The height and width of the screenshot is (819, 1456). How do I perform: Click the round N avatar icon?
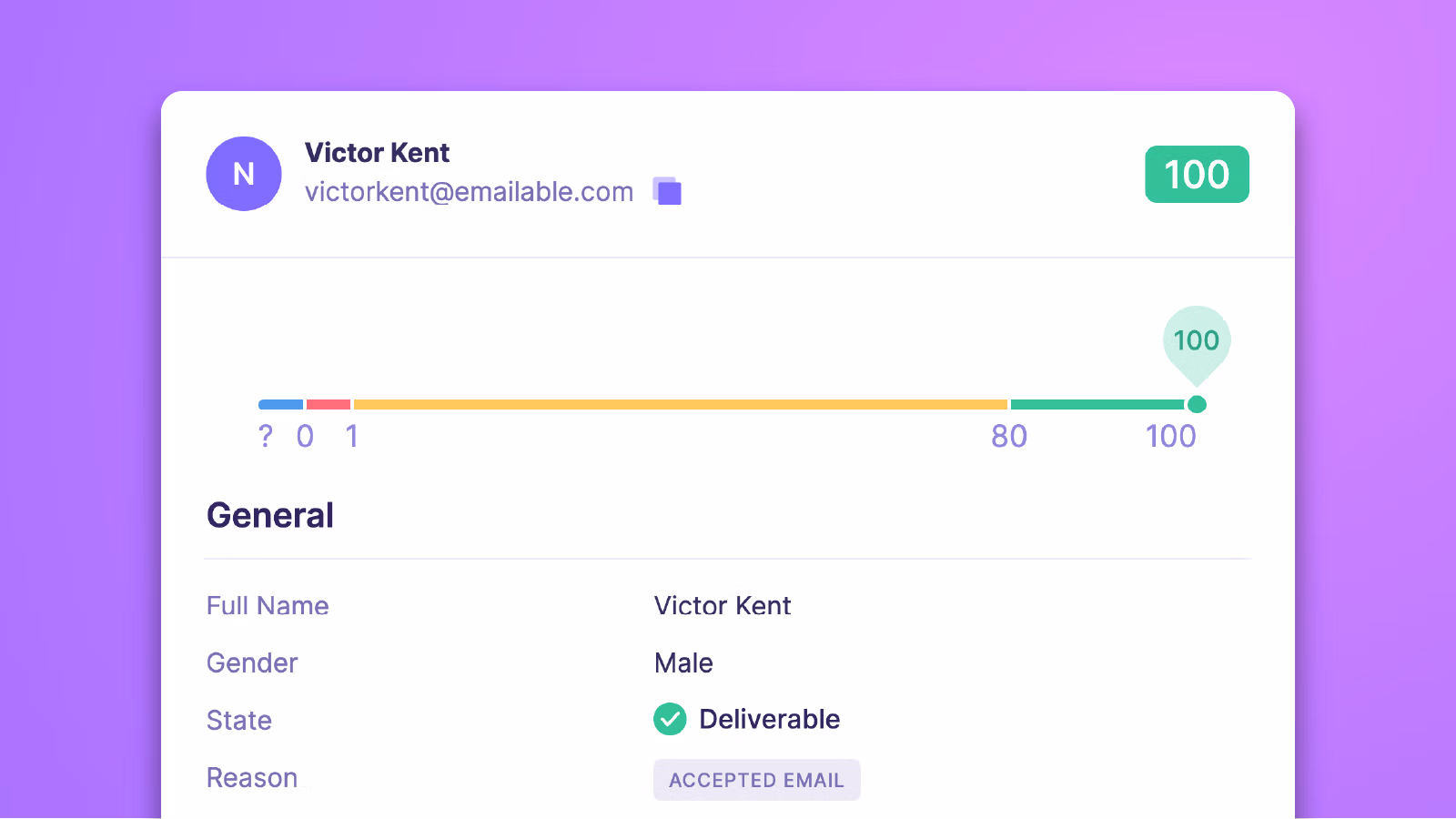(244, 174)
